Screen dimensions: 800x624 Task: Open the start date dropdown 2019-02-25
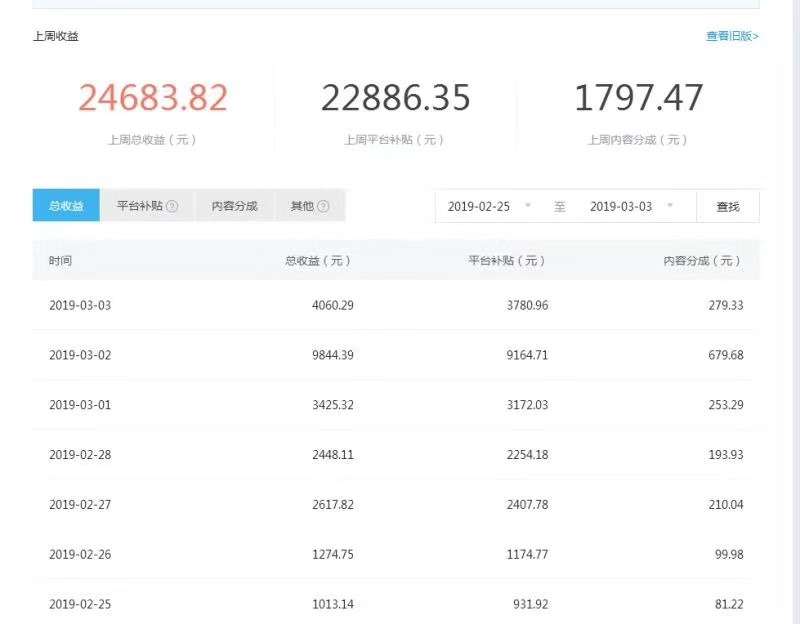point(489,207)
